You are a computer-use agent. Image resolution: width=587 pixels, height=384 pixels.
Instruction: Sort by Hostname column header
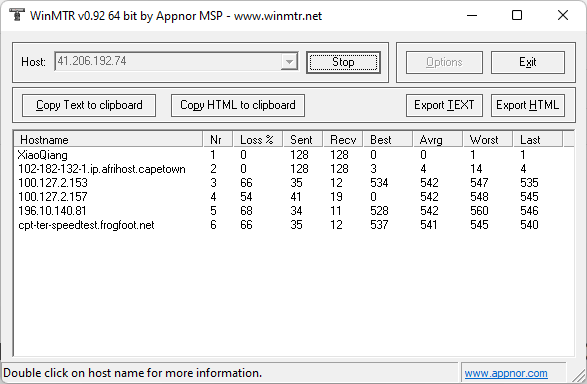108,140
